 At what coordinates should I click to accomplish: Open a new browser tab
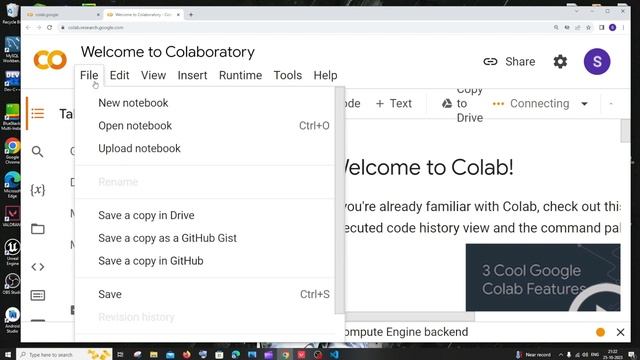(191, 15)
